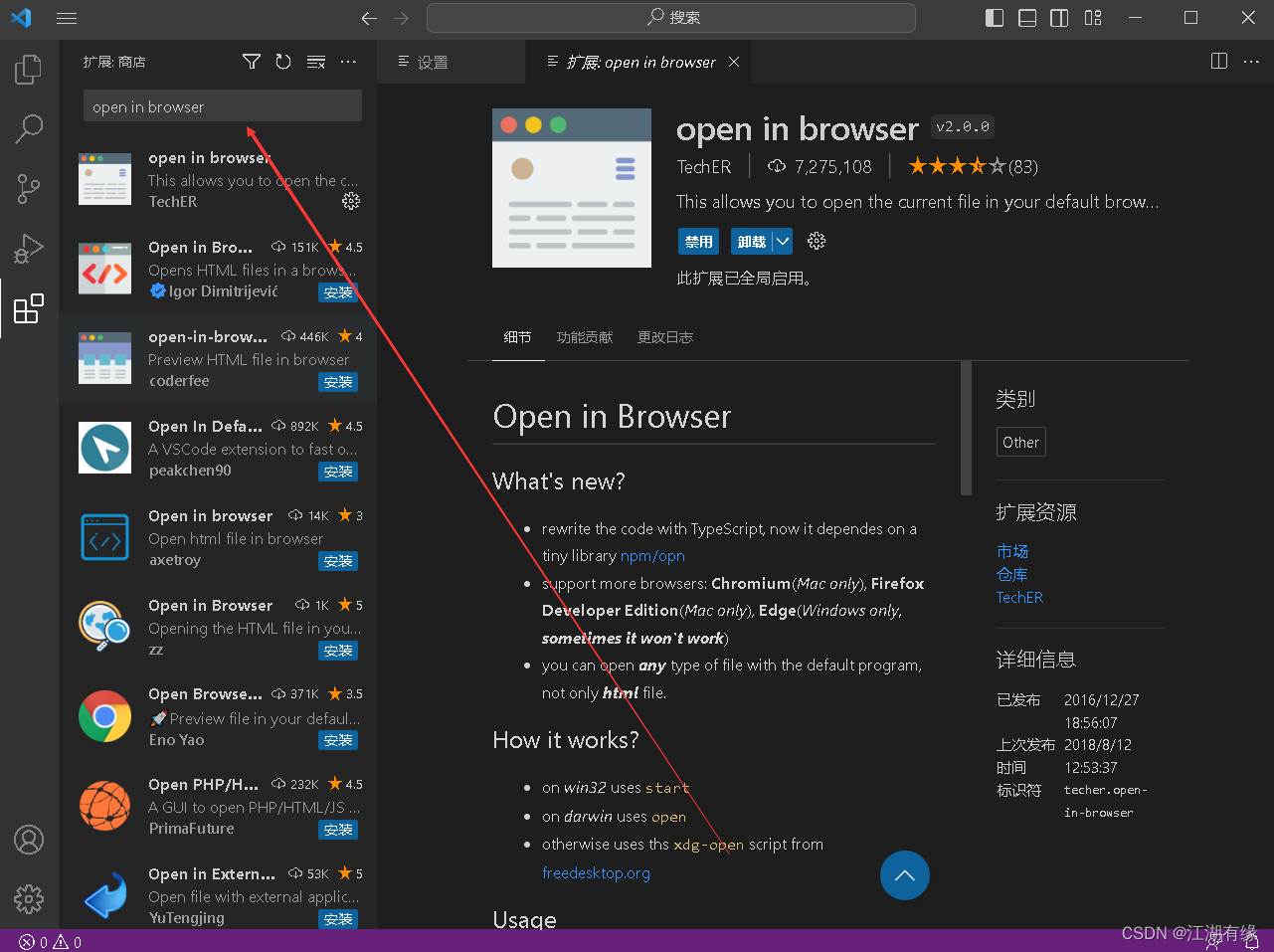Image resolution: width=1274 pixels, height=952 pixels.
Task: Open the Manage gear in the activity bar
Action: [x=29, y=899]
